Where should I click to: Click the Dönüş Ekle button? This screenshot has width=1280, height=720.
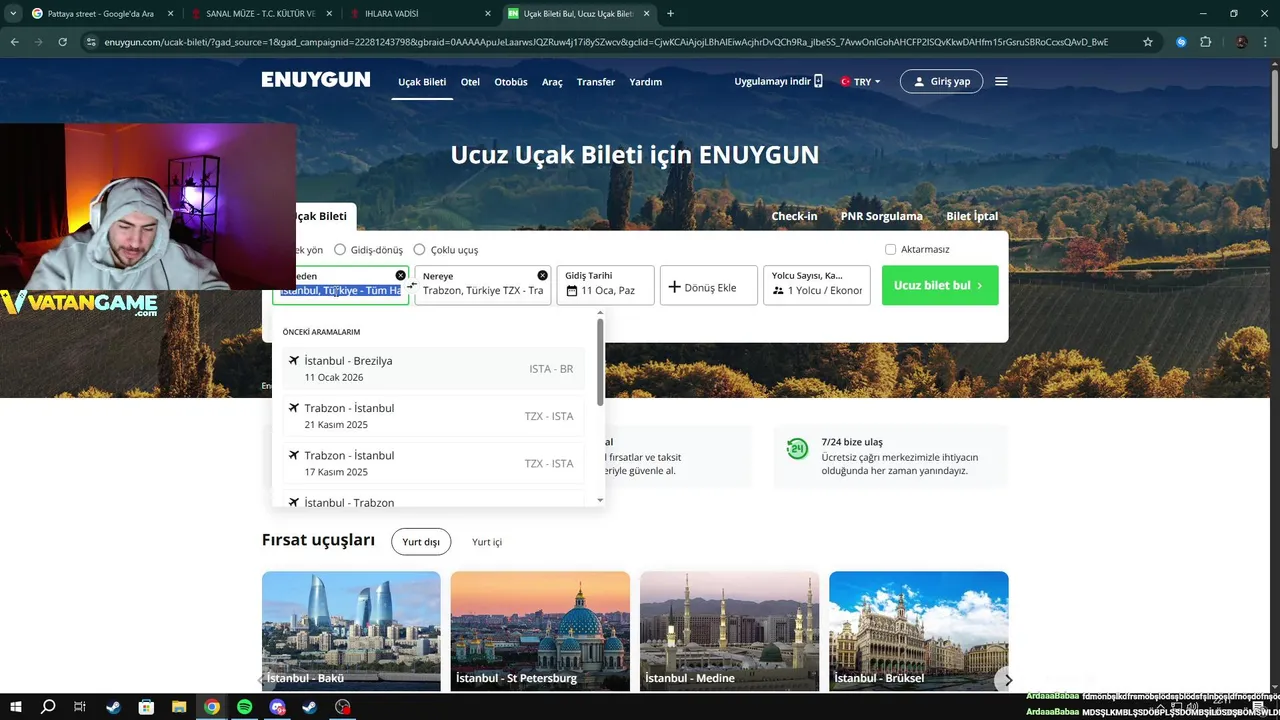[x=709, y=285]
